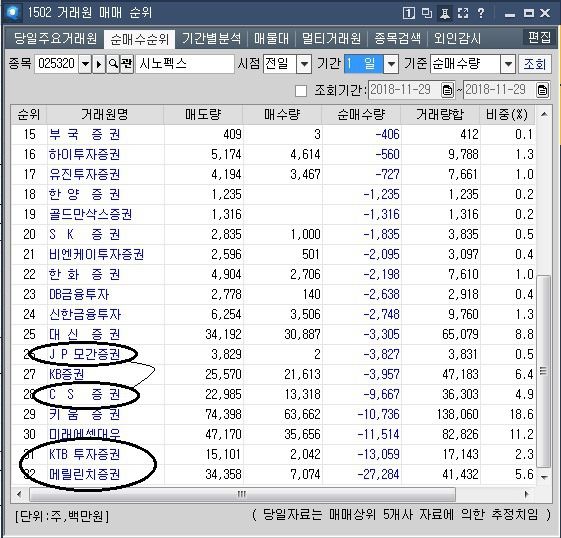The height and width of the screenshot is (538, 561).
Task: Select the JP모간증권 row
Action: coord(273,354)
